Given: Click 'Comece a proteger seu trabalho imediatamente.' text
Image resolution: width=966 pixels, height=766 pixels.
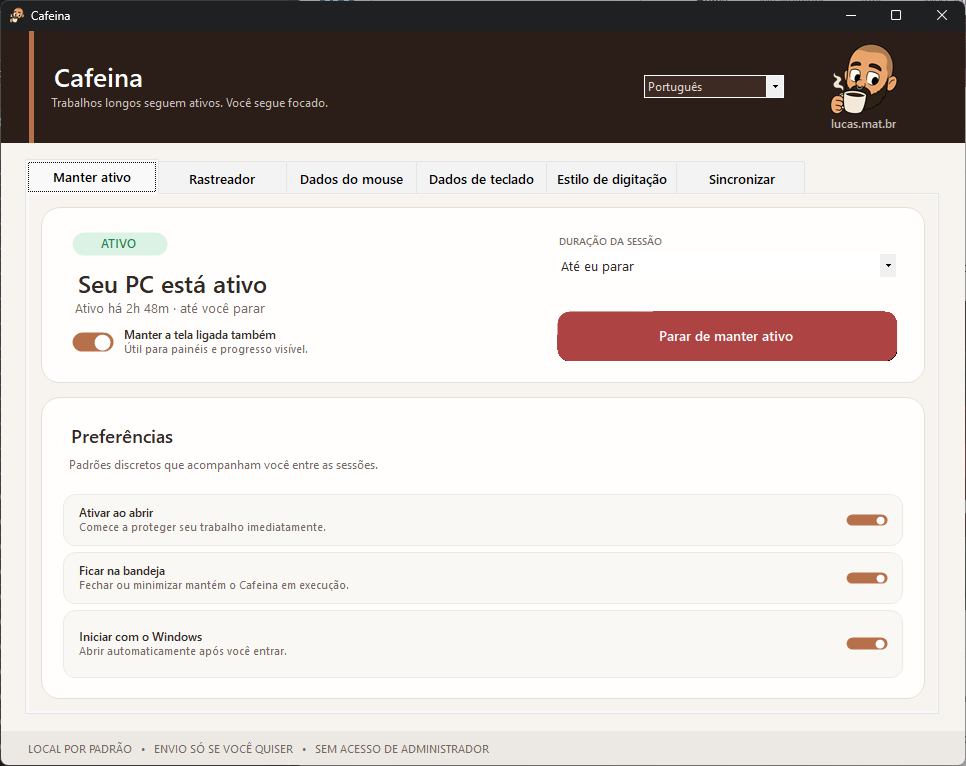Looking at the screenshot, I should pyautogui.click(x=202, y=528).
